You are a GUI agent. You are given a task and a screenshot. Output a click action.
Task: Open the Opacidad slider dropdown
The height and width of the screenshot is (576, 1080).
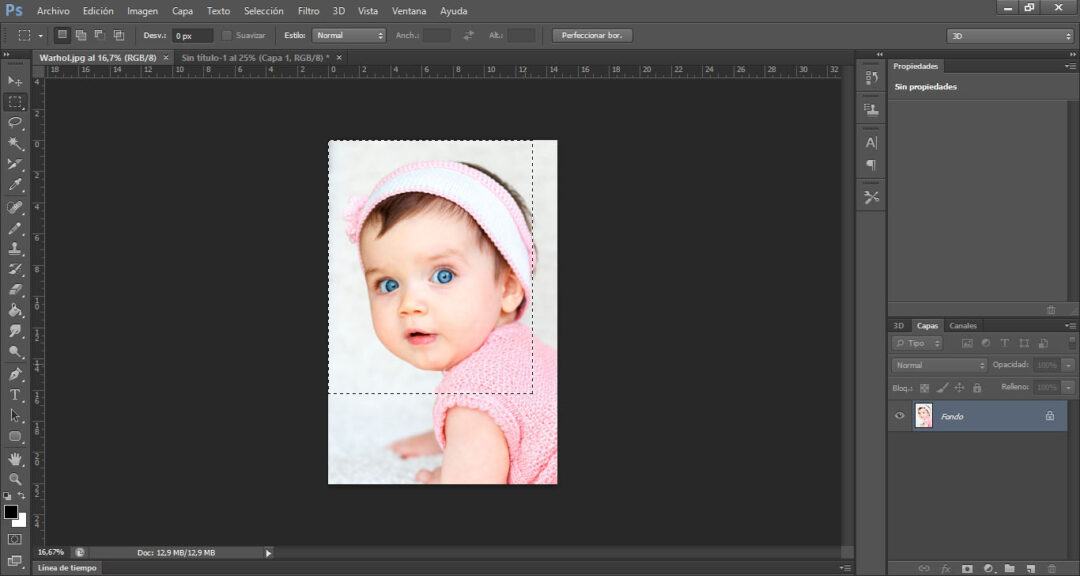(1068, 365)
